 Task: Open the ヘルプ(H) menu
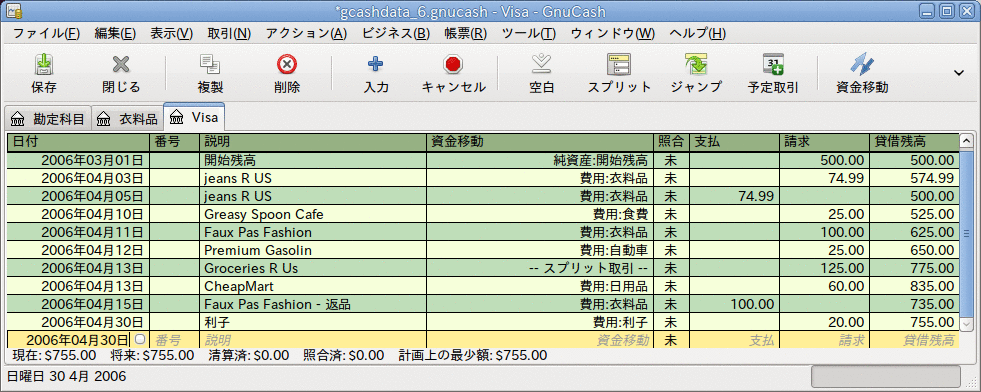coord(698,33)
